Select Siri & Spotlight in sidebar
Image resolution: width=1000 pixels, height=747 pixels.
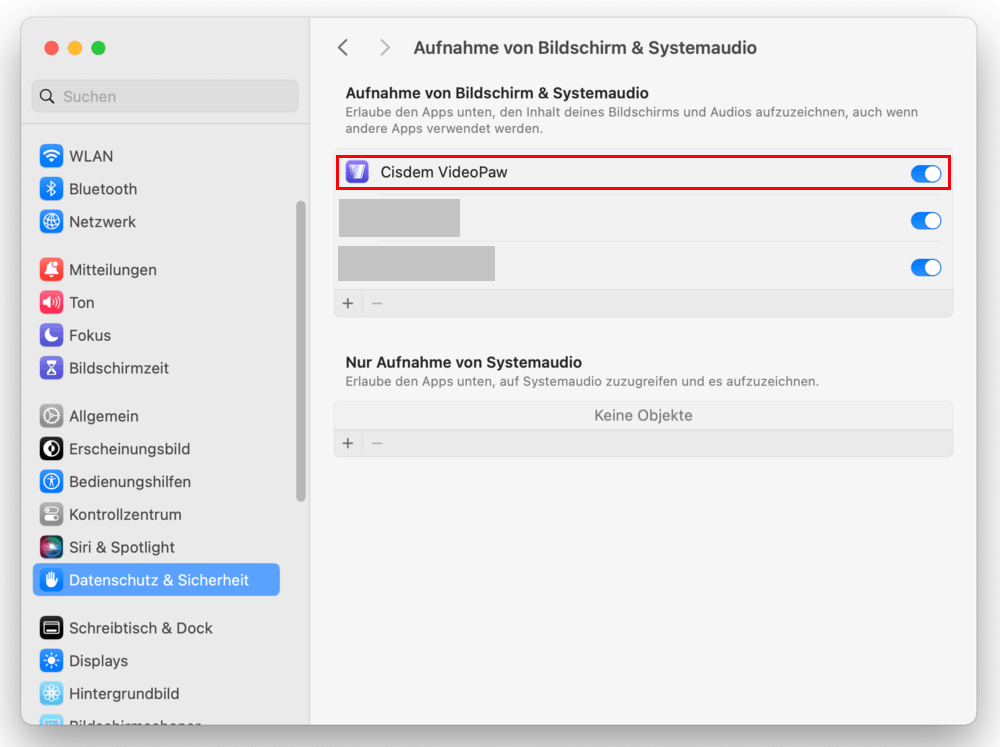point(156,547)
